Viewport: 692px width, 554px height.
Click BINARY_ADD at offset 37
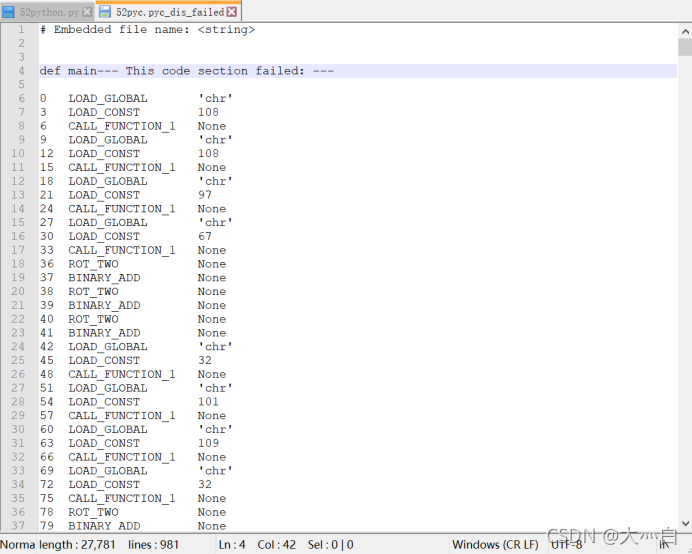click(x=104, y=278)
